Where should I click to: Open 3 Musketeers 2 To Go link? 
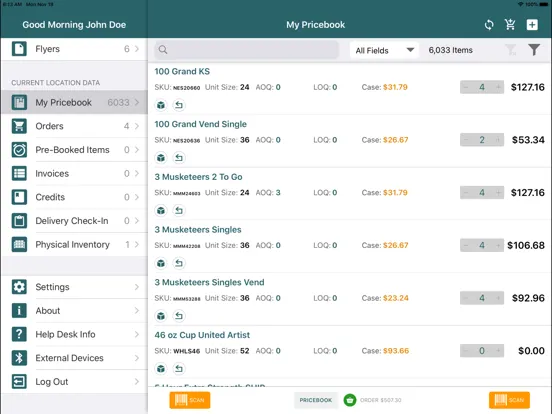(x=198, y=177)
